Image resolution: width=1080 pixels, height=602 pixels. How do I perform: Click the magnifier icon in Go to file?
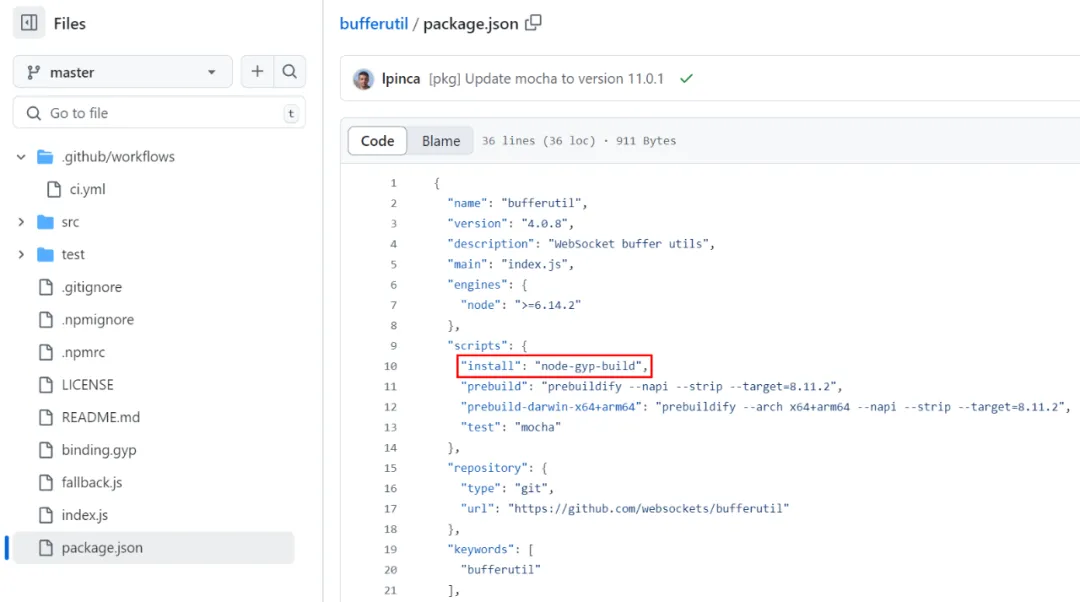[33, 113]
